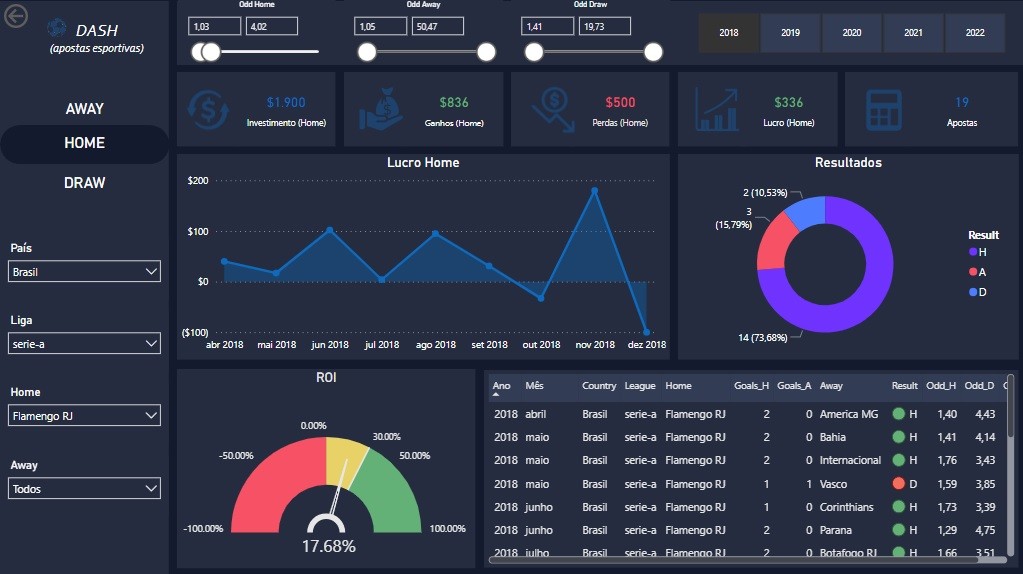Screen dimensions: 1023x574
Task: Click the Odd Home minimum value field
Action: (214, 26)
